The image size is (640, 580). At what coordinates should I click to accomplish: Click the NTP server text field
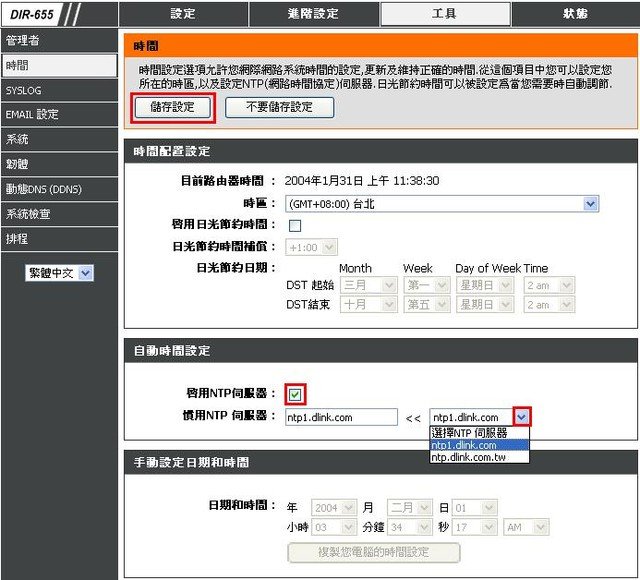(341, 417)
